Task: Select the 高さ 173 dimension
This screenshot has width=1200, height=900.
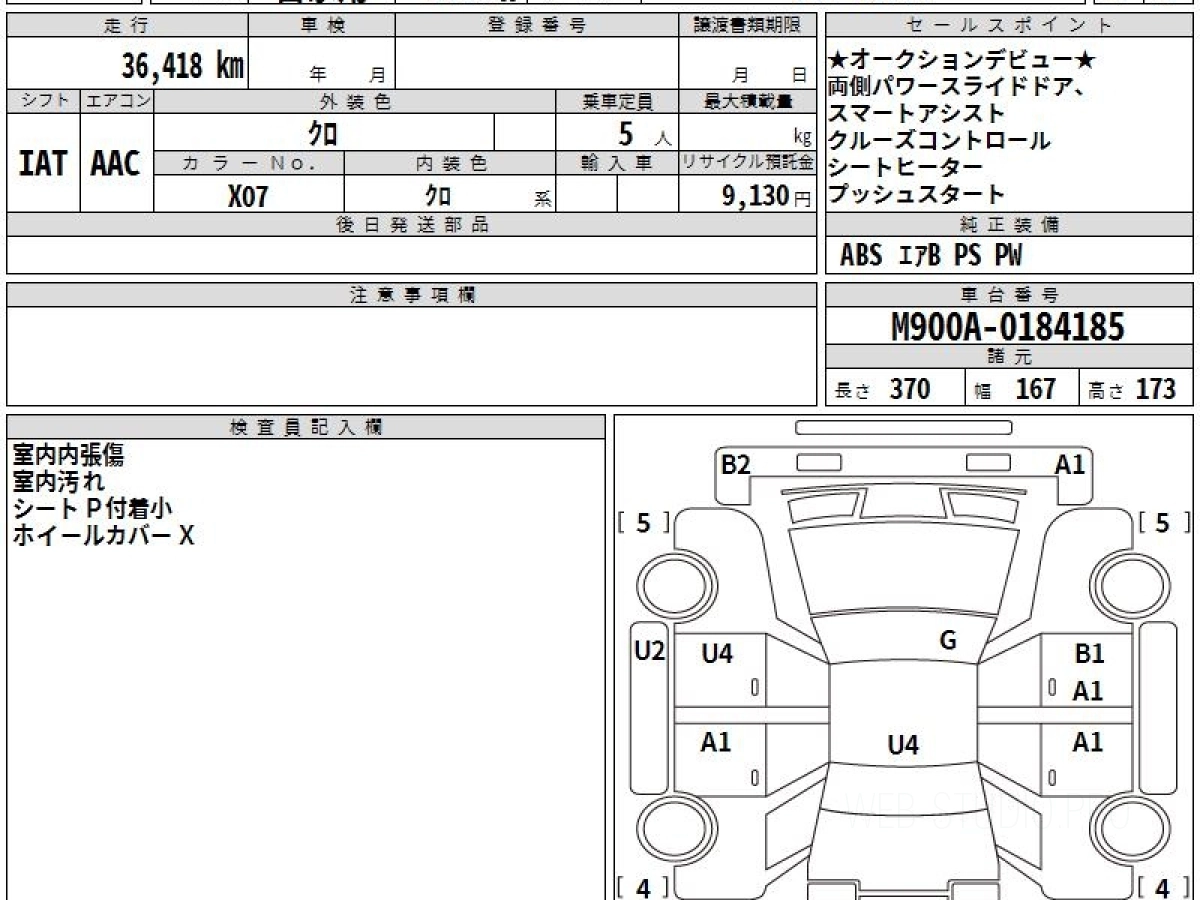Action: [x=1132, y=389]
